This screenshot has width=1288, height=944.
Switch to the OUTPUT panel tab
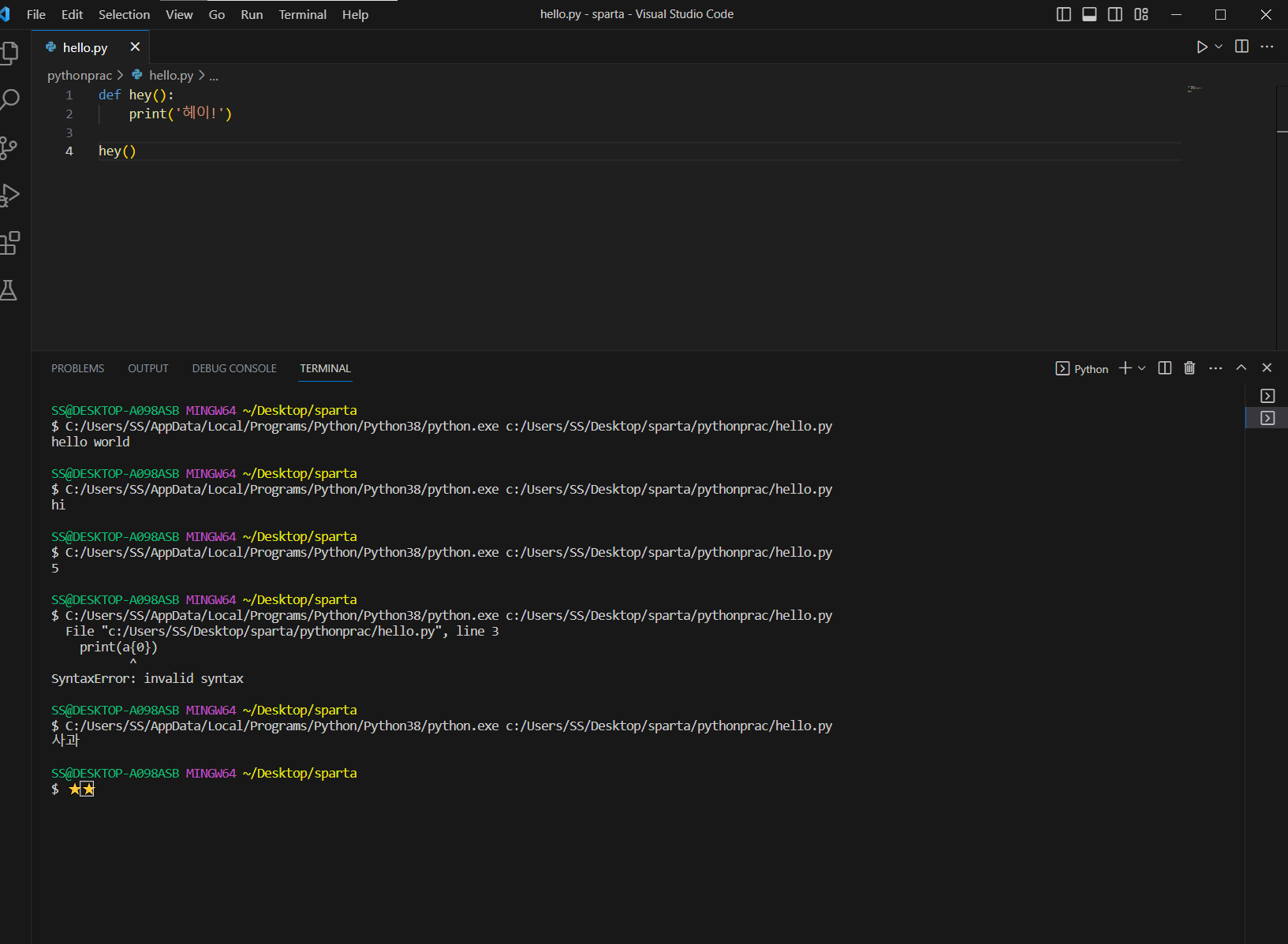(x=148, y=368)
